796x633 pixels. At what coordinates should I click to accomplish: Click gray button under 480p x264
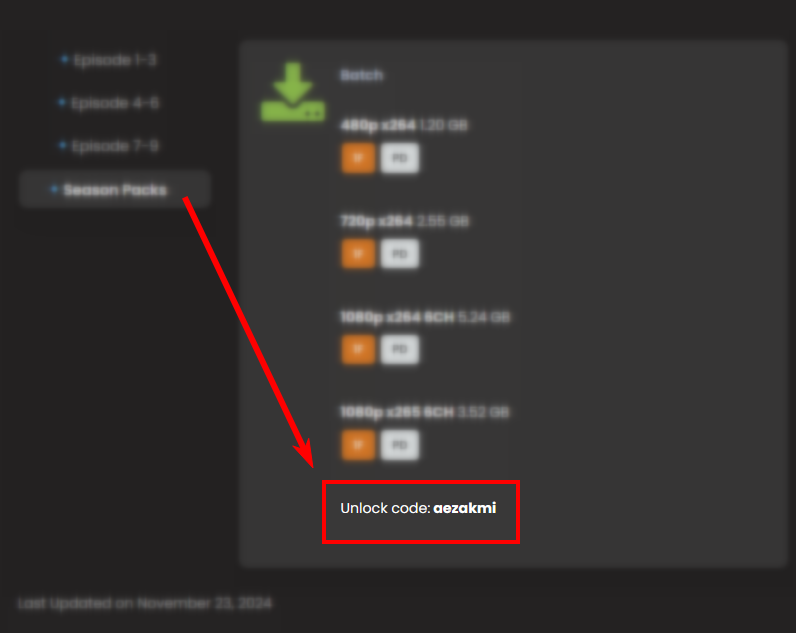point(400,158)
